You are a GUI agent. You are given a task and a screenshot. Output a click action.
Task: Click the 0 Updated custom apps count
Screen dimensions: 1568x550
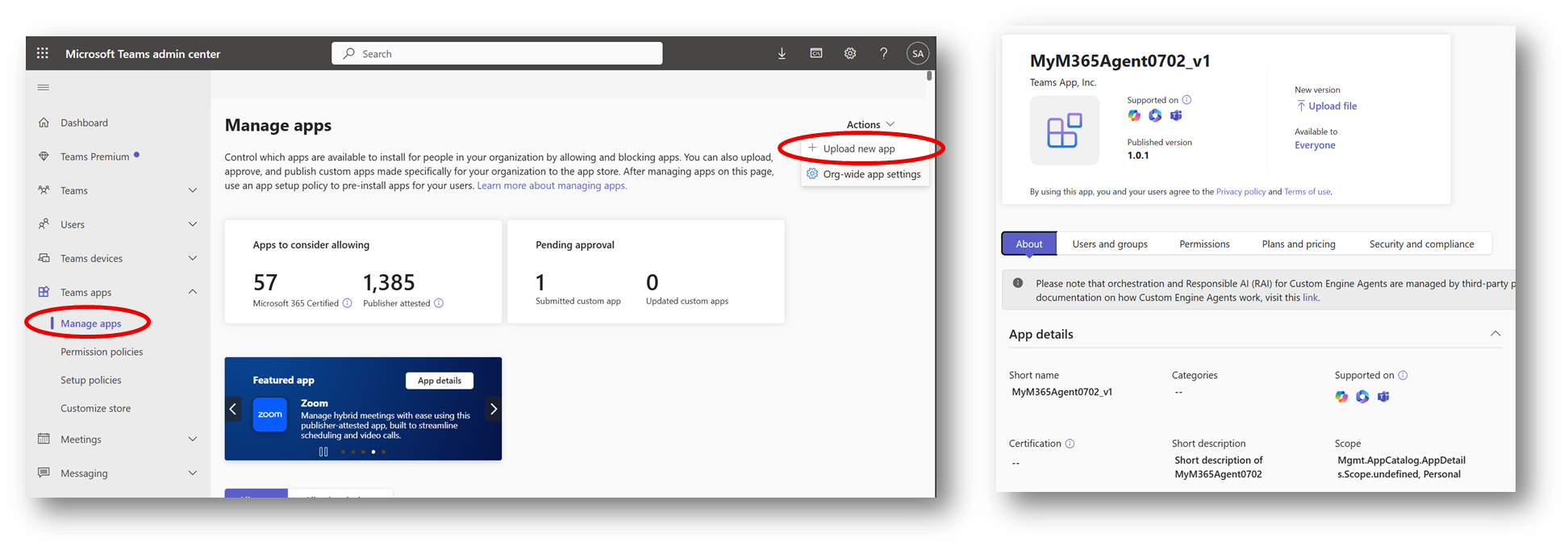tap(652, 282)
